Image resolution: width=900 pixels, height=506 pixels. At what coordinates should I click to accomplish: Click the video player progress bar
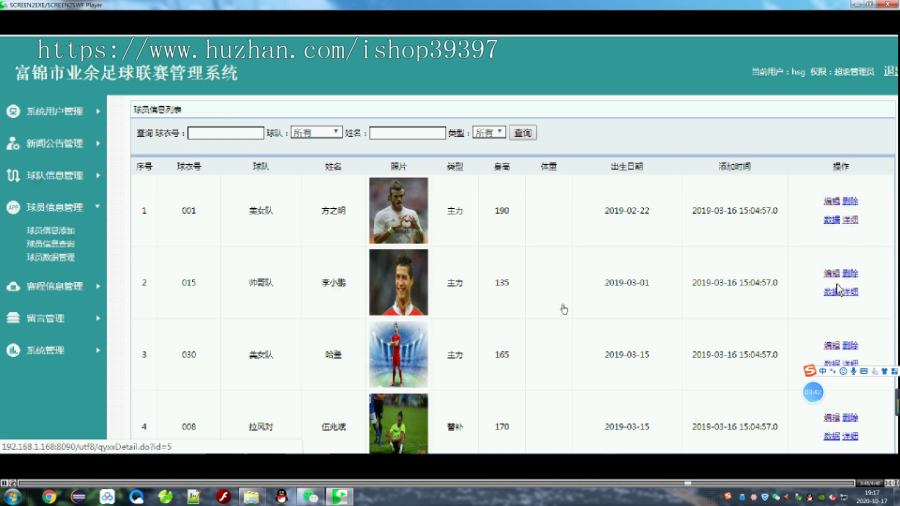click(436, 483)
